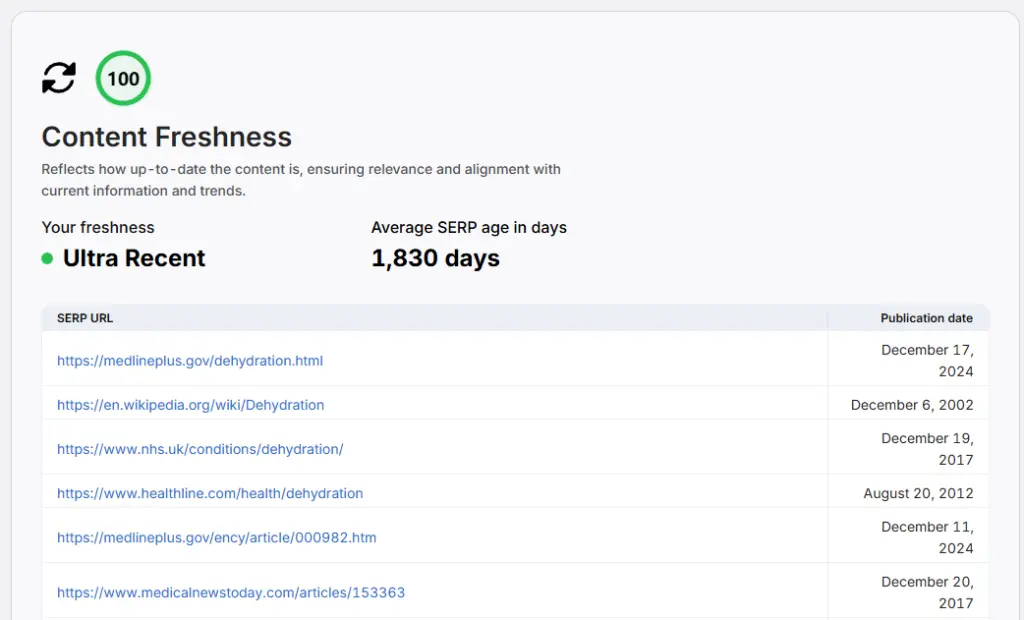1024x620 pixels.
Task: Click the 1,830 days value
Action: (x=436, y=259)
